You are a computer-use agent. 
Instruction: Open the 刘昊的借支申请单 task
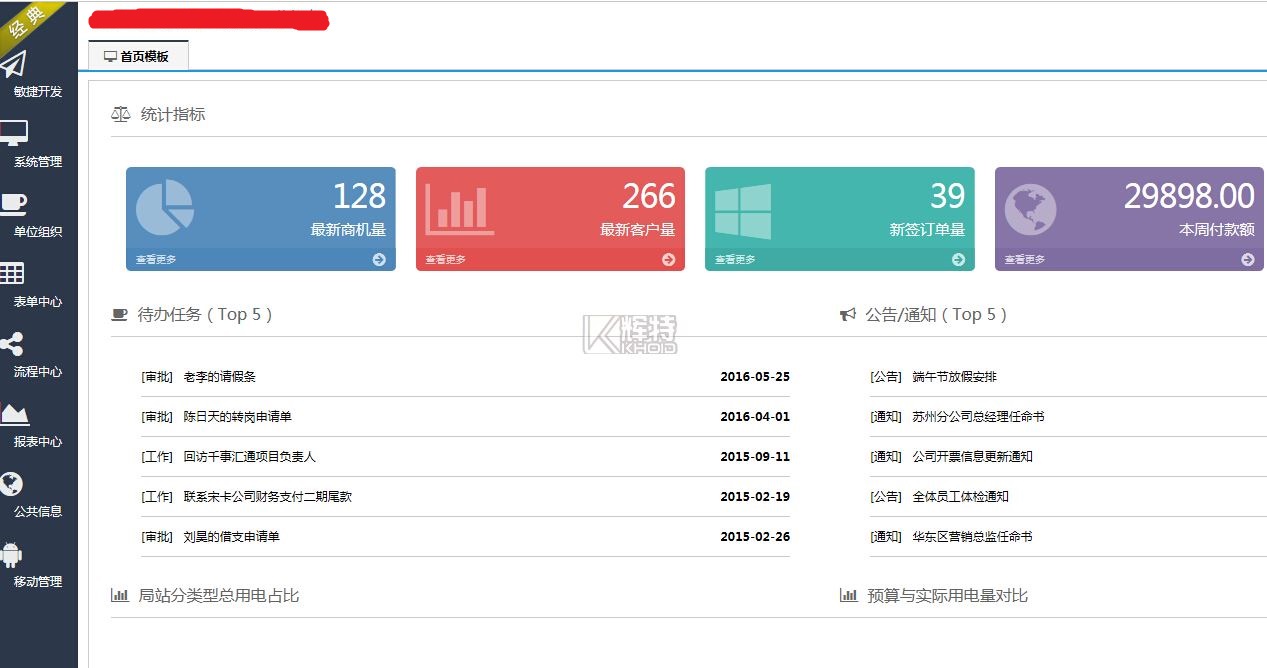click(x=231, y=537)
